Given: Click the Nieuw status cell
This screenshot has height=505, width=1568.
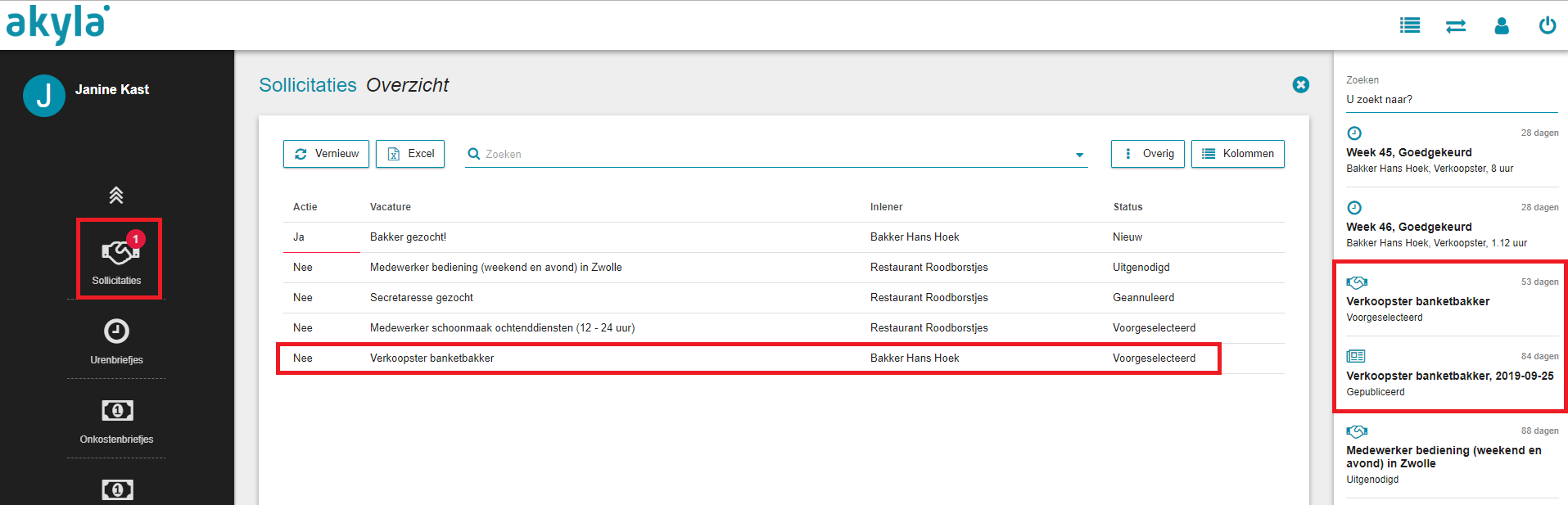Looking at the screenshot, I should [x=1127, y=237].
